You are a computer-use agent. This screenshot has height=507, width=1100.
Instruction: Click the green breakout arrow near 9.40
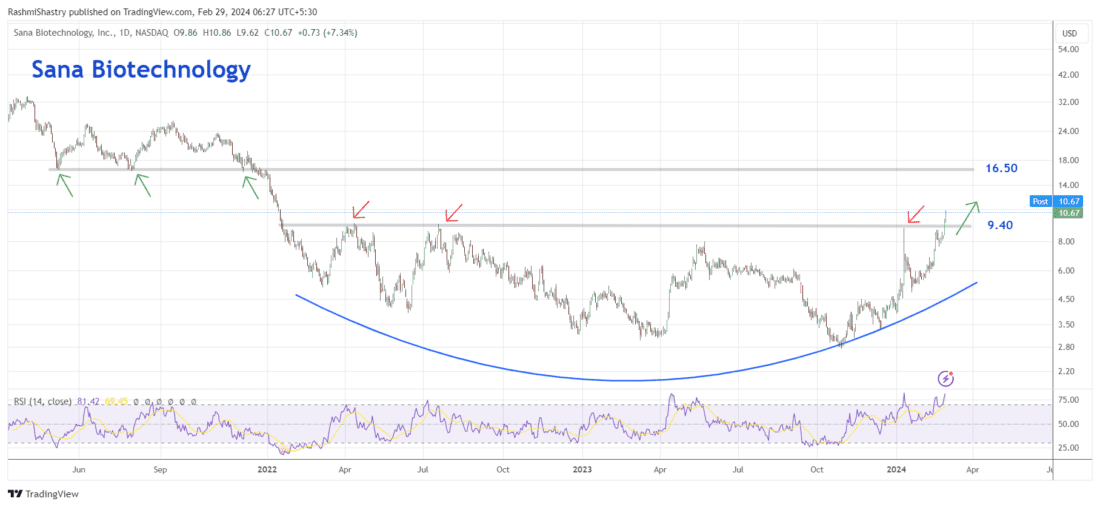966,217
